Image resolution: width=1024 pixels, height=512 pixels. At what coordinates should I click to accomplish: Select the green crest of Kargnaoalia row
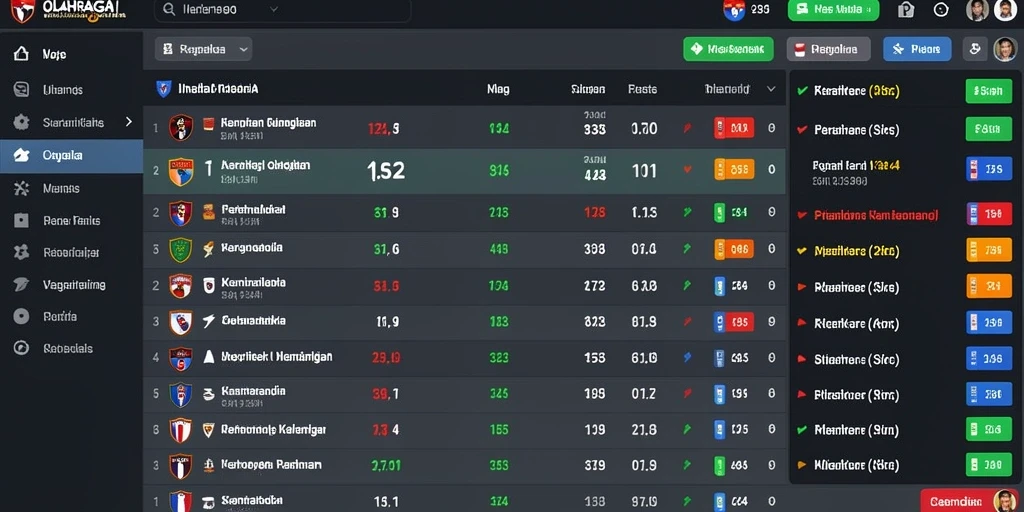click(x=181, y=249)
